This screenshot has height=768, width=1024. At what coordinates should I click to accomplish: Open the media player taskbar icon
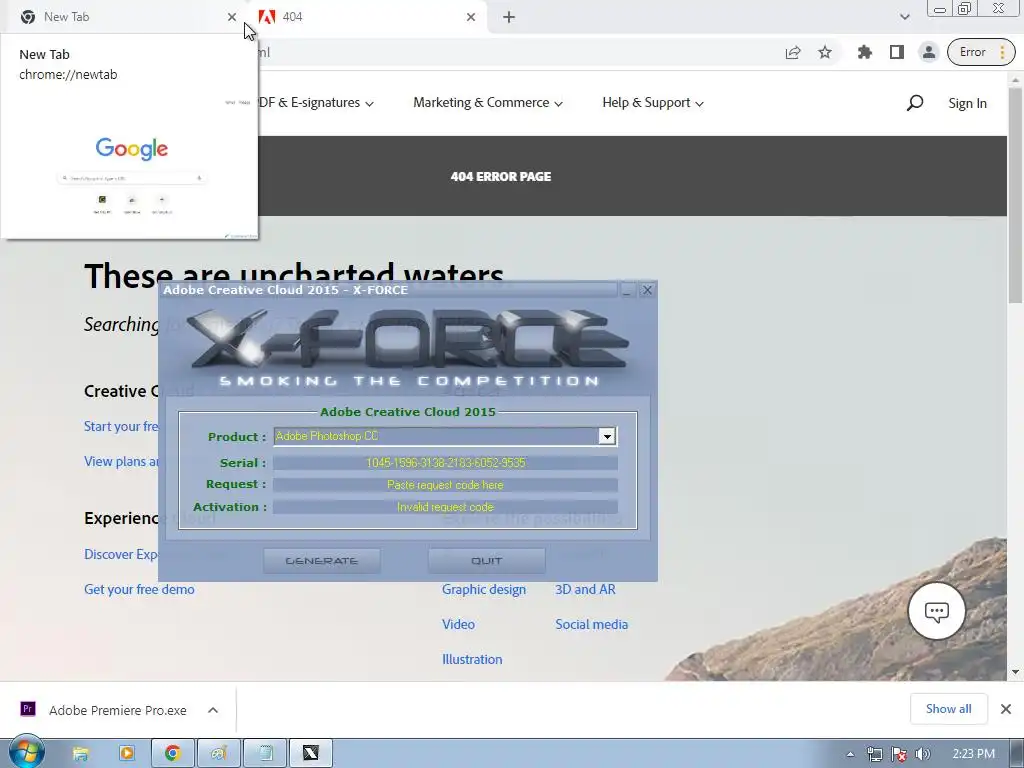pos(127,754)
